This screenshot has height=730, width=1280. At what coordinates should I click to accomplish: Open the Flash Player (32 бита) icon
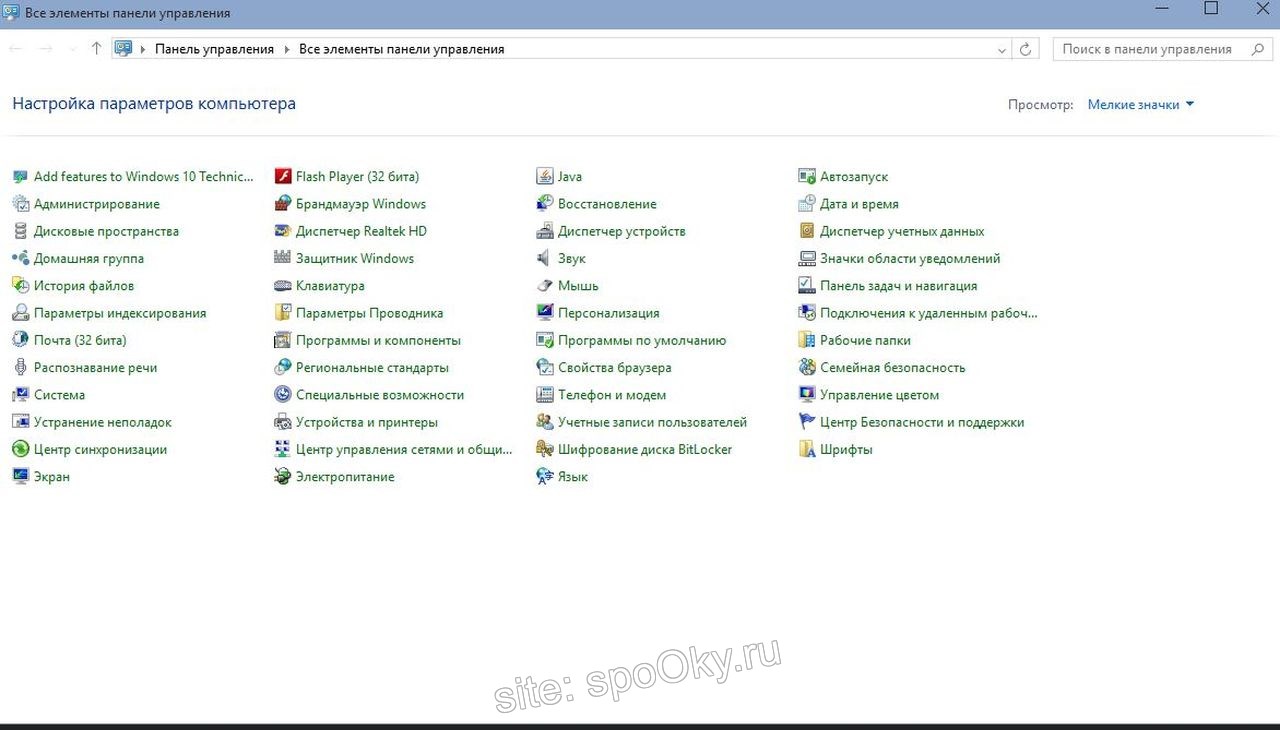pos(283,177)
